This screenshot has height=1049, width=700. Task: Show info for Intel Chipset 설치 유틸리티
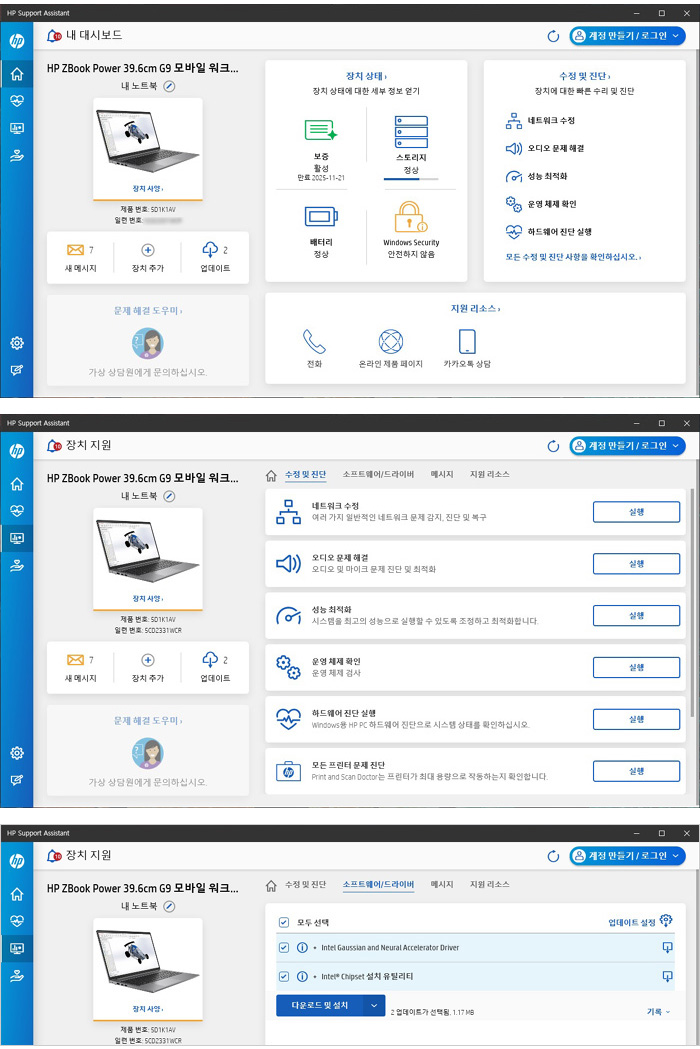point(302,977)
